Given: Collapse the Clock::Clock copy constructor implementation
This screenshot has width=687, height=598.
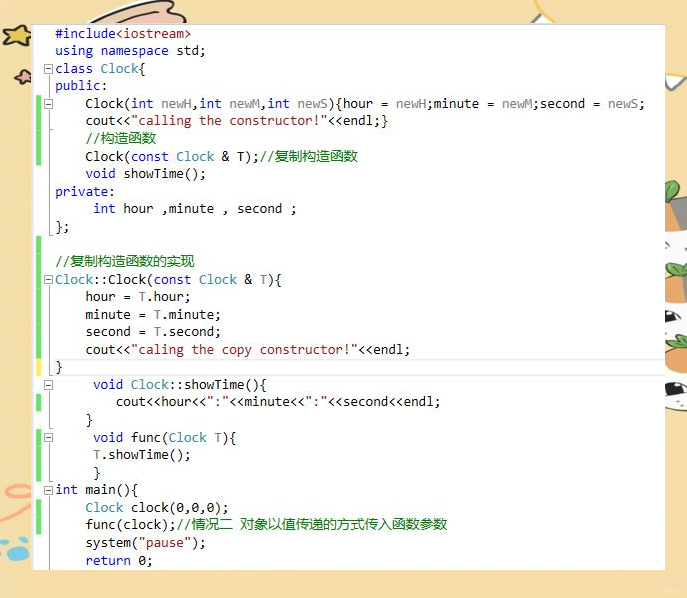Looking at the screenshot, I should coord(49,280).
